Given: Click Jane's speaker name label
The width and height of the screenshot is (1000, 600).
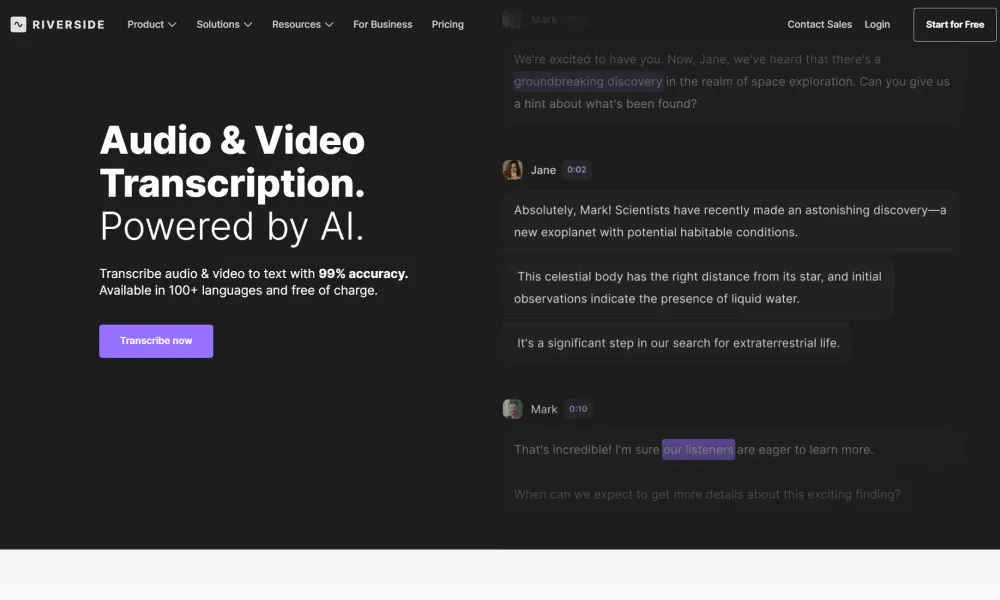Looking at the screenshot, I should (542, 169).
